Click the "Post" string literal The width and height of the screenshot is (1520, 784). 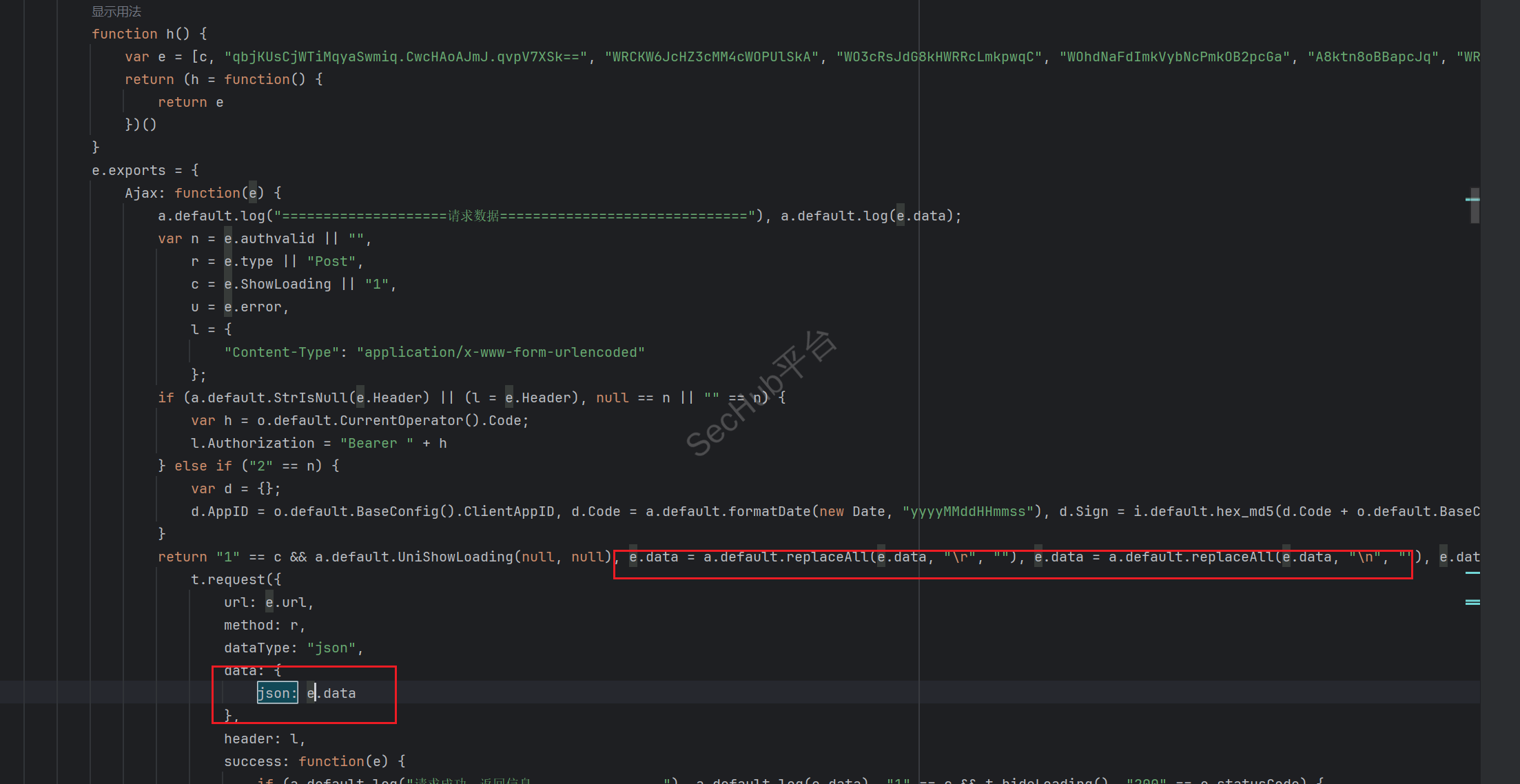[331, 261]
